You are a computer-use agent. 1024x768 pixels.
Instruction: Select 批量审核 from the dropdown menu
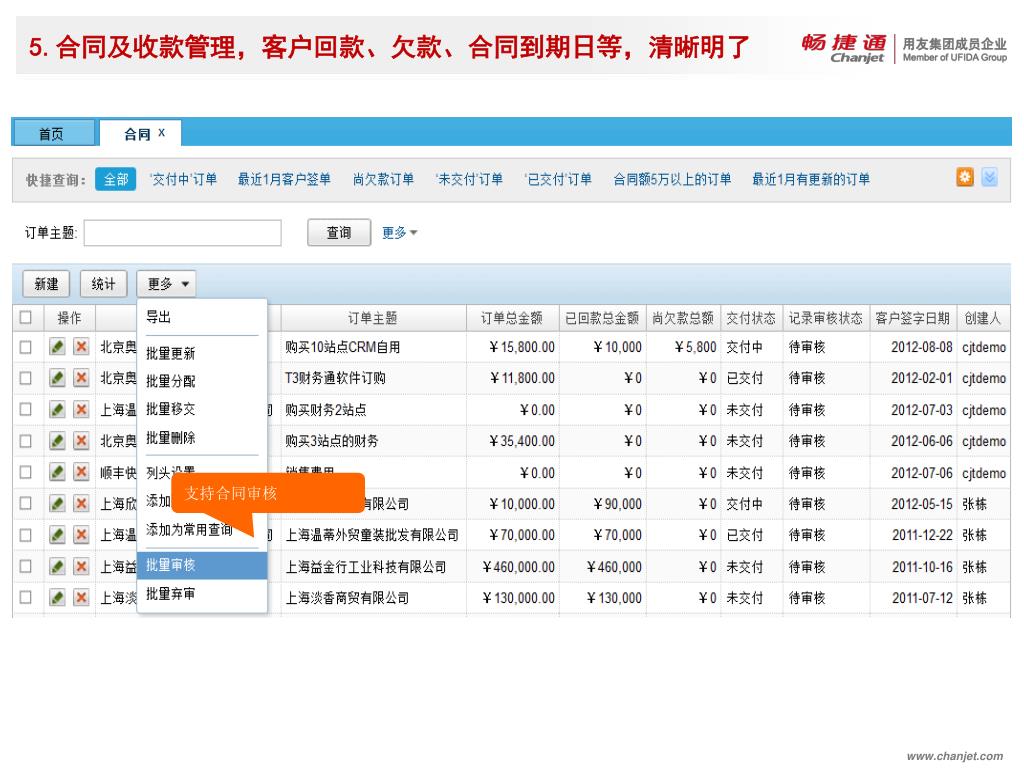171,566
